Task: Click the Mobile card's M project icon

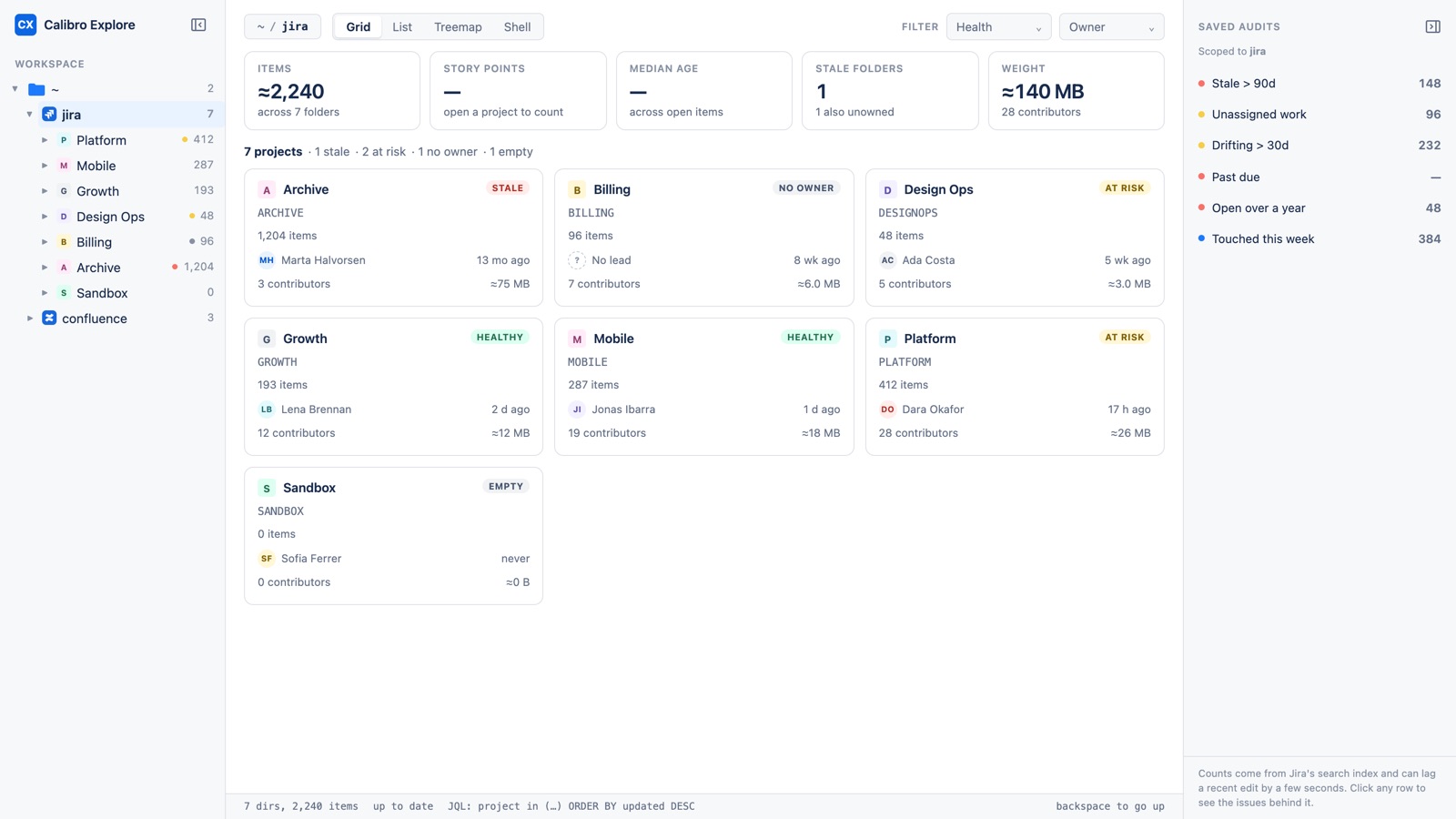Action: point(577,339)
